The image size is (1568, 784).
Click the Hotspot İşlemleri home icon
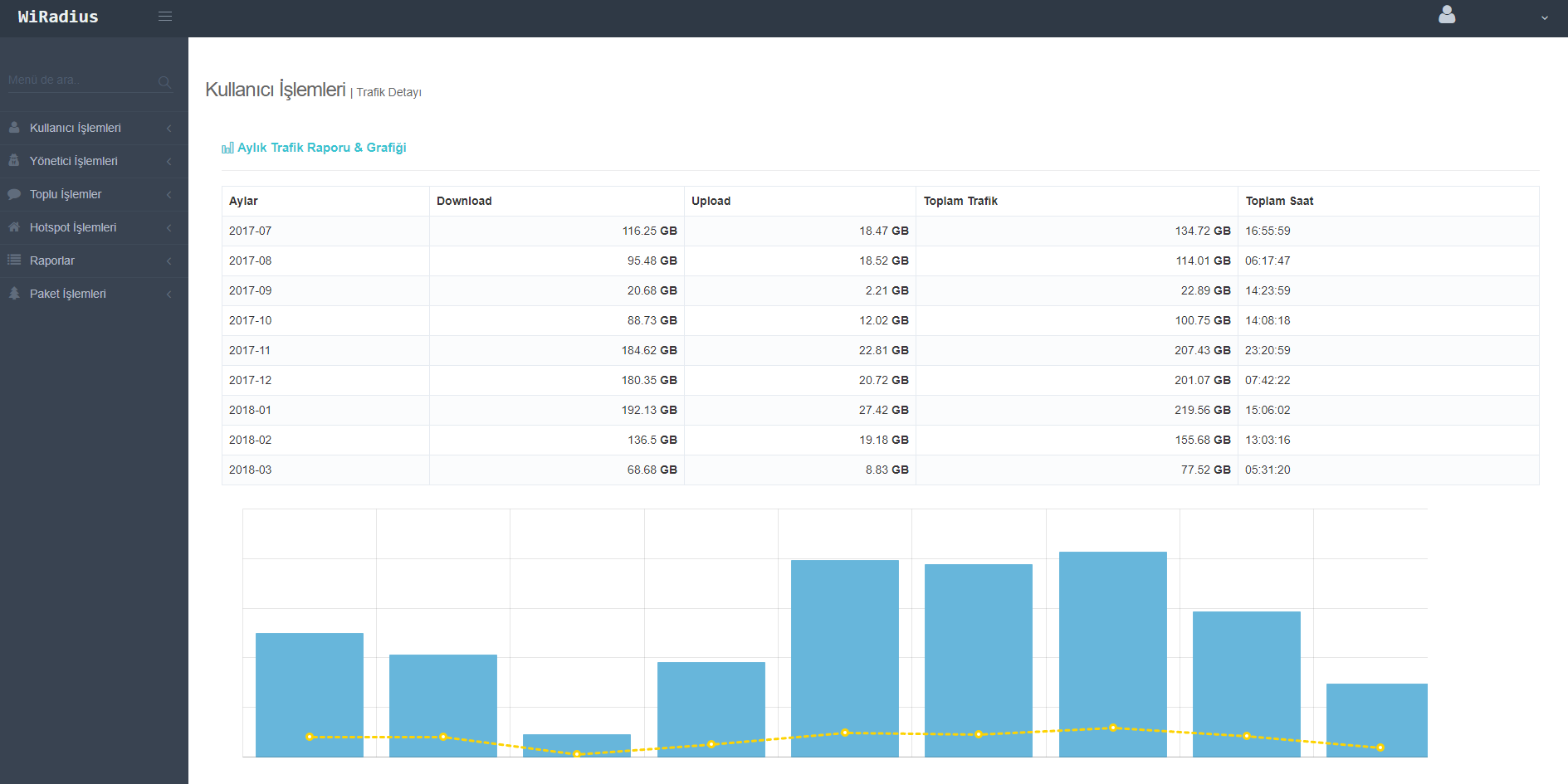click(14, 227)
